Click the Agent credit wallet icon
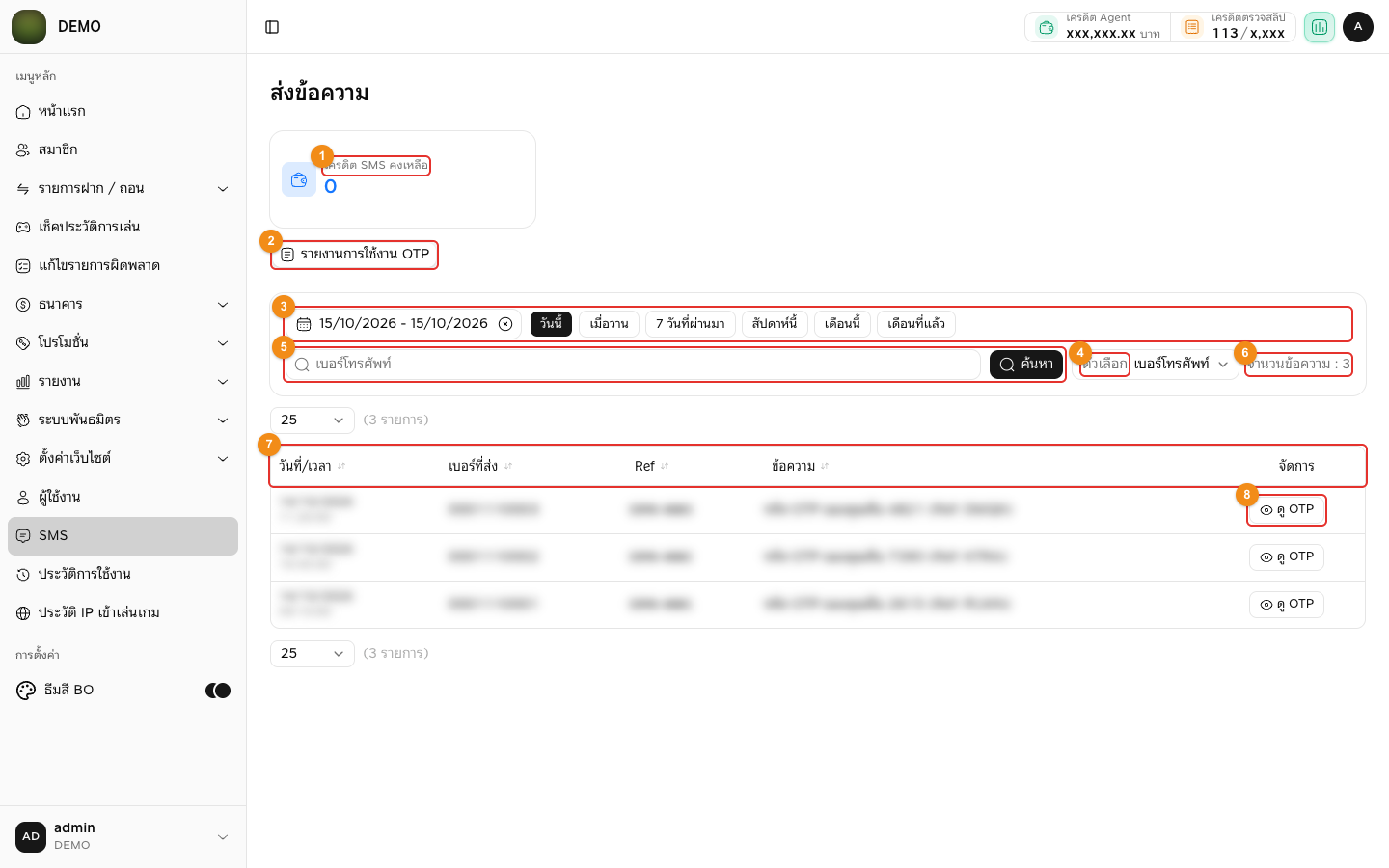Image resolution: width=1389 pixels, height=868 pixels. point(1047,27)
